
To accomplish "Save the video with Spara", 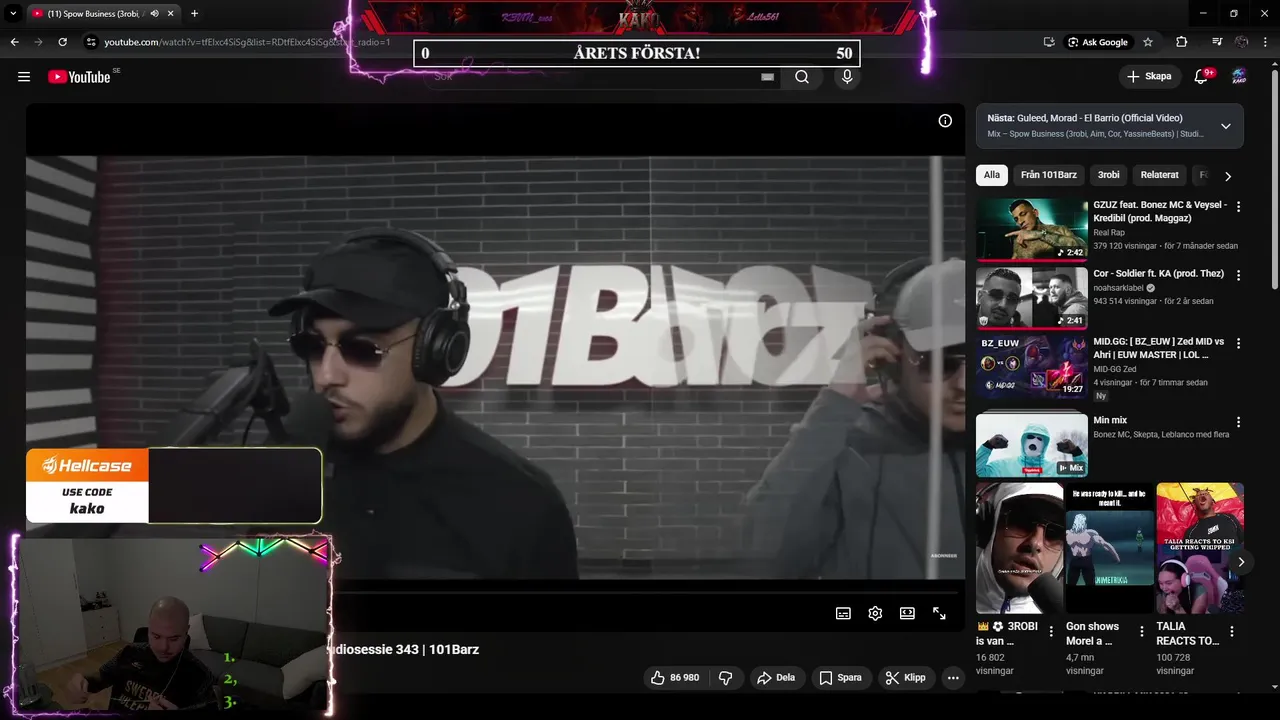I will click(840, 678).
